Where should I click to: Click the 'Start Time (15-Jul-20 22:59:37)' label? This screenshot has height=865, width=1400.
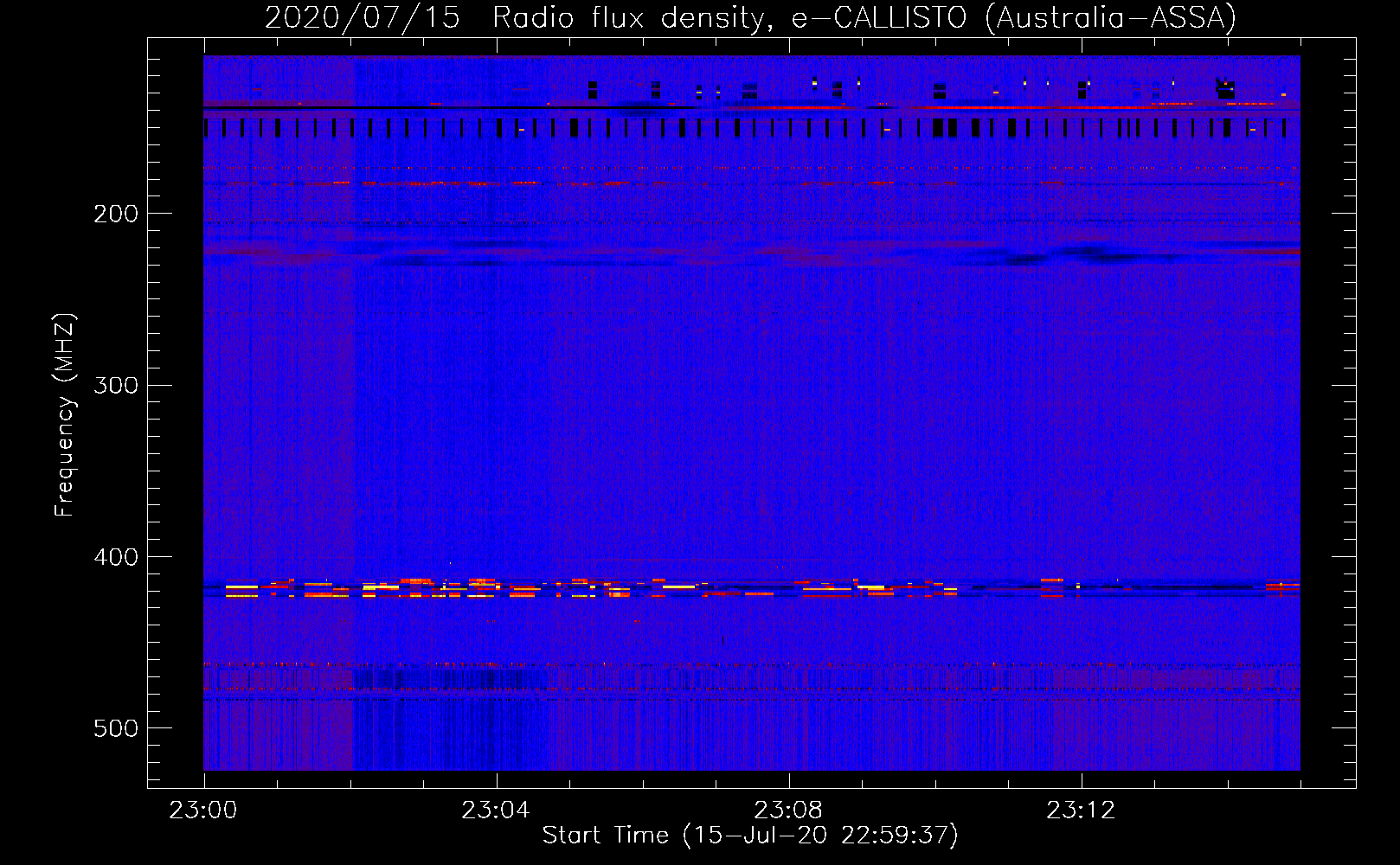pos(751,836)
